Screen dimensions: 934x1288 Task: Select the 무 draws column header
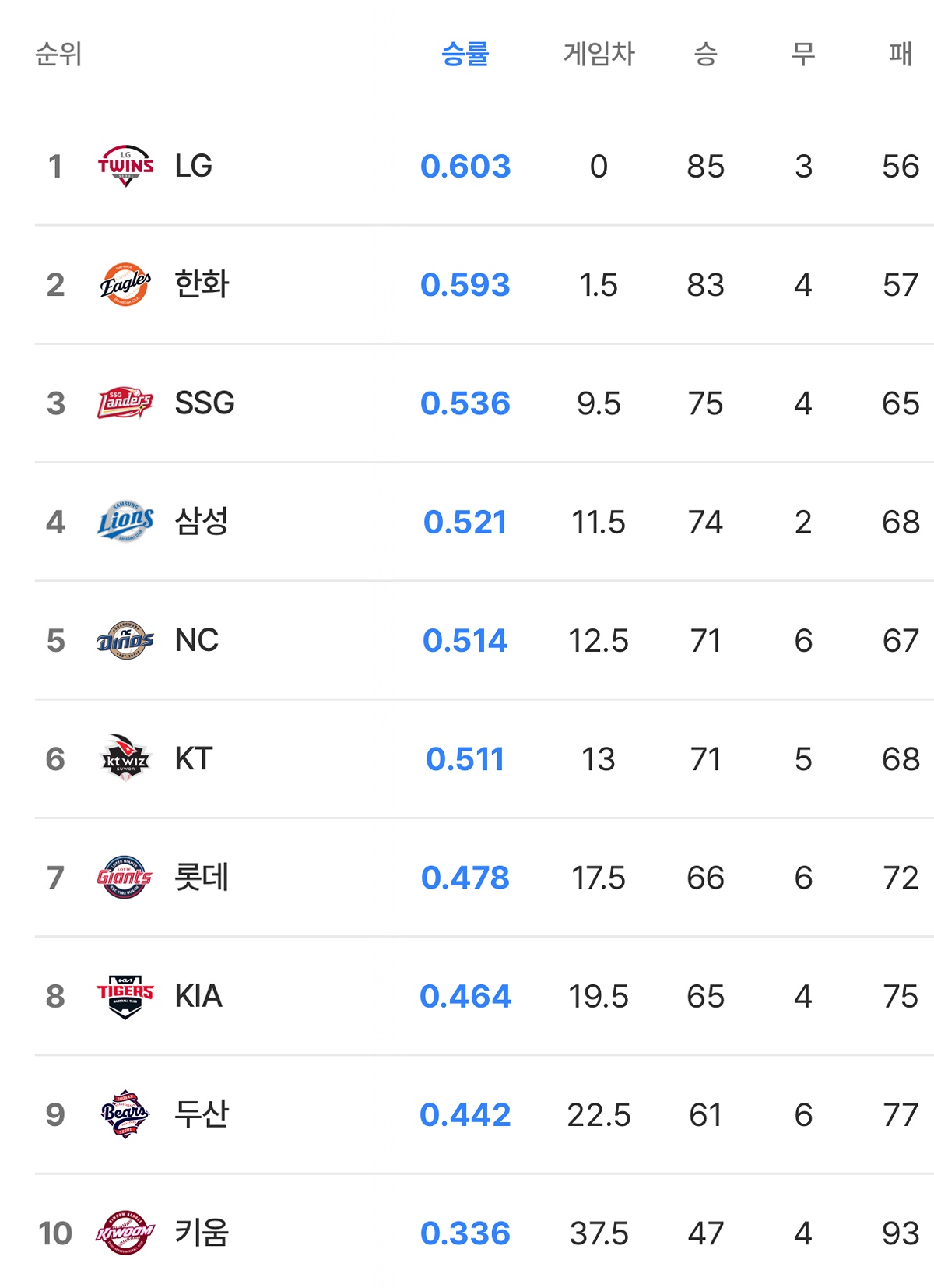pyautogui.click(x=803, y=54)
